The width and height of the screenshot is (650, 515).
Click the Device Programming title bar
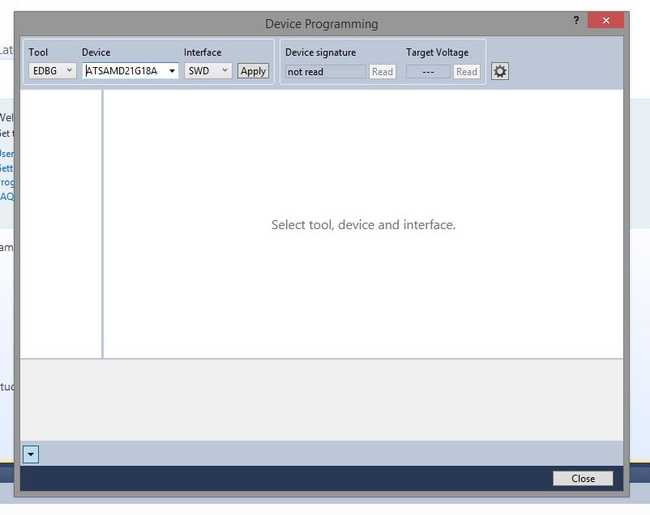(x=321, y=23)
